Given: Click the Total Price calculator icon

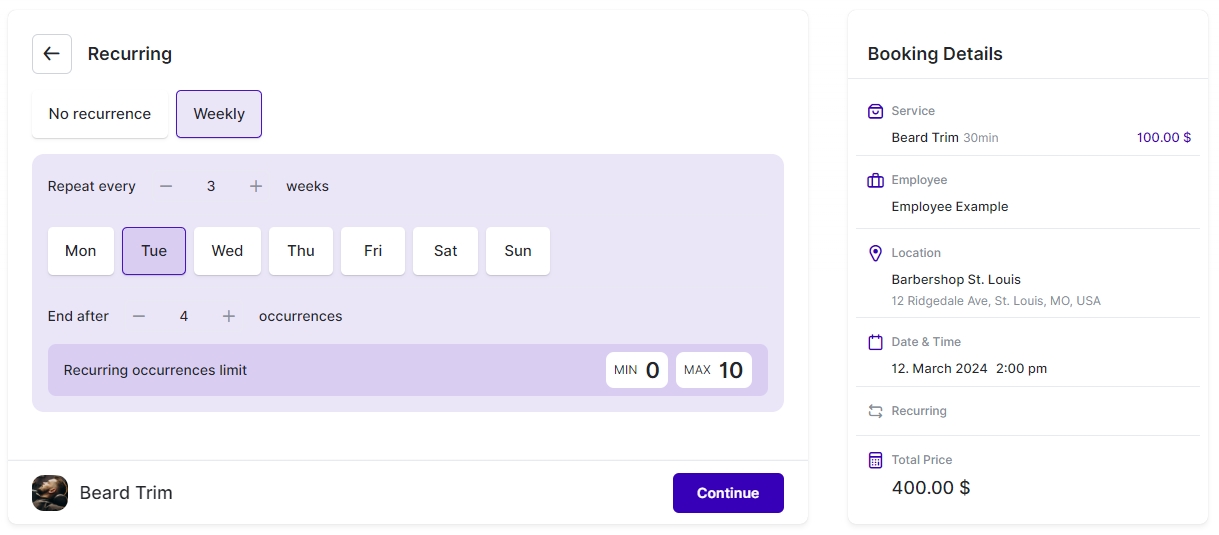Looking at the screenshot, I should pyautogui.click(x=876, y=460).
